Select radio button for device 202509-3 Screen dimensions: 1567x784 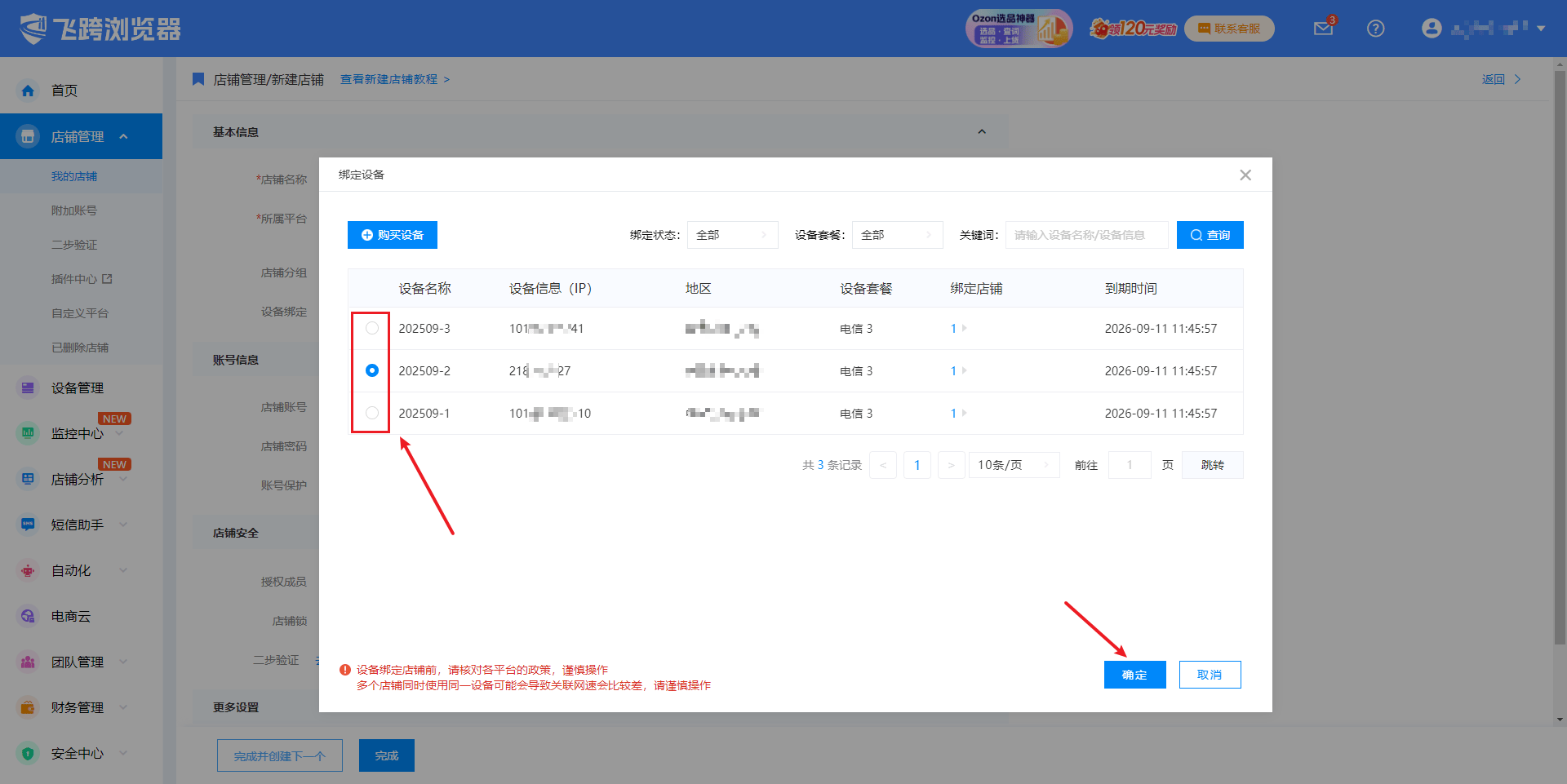coord(372,328)
